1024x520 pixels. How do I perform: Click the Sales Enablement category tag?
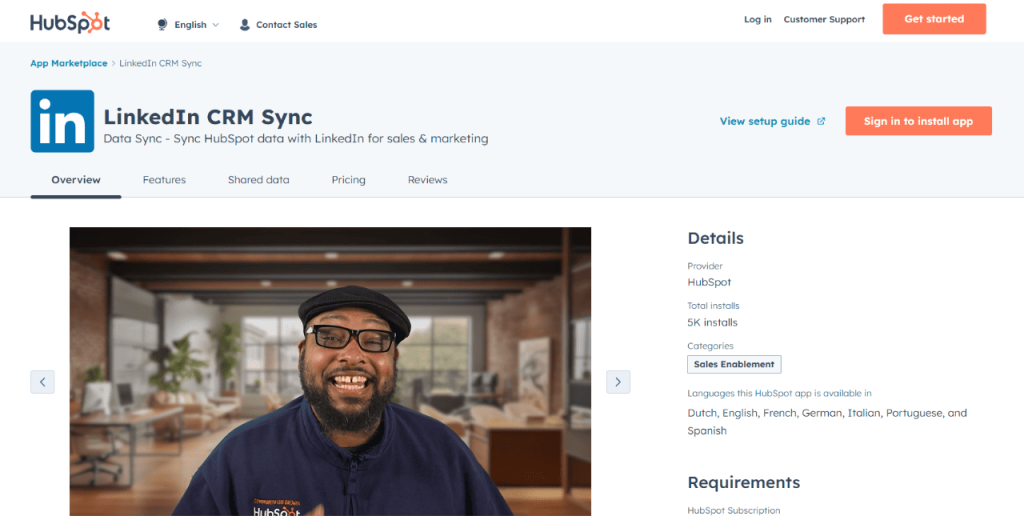click(734, 365)
